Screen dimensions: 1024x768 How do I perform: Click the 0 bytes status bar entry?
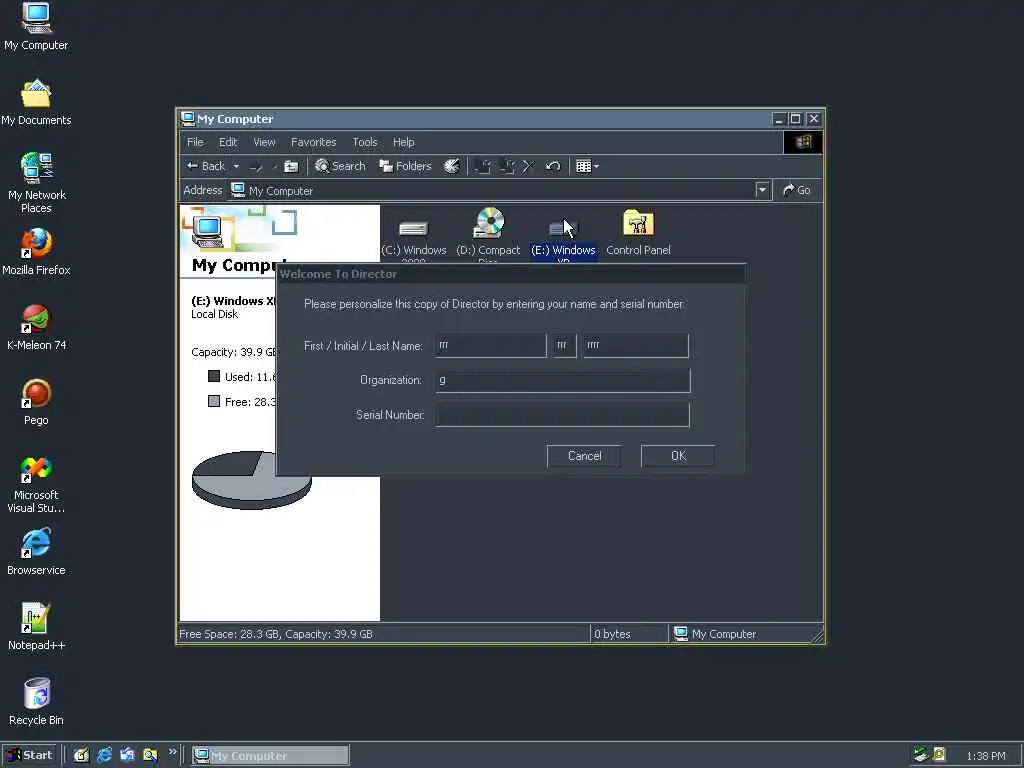coord(612,634)
